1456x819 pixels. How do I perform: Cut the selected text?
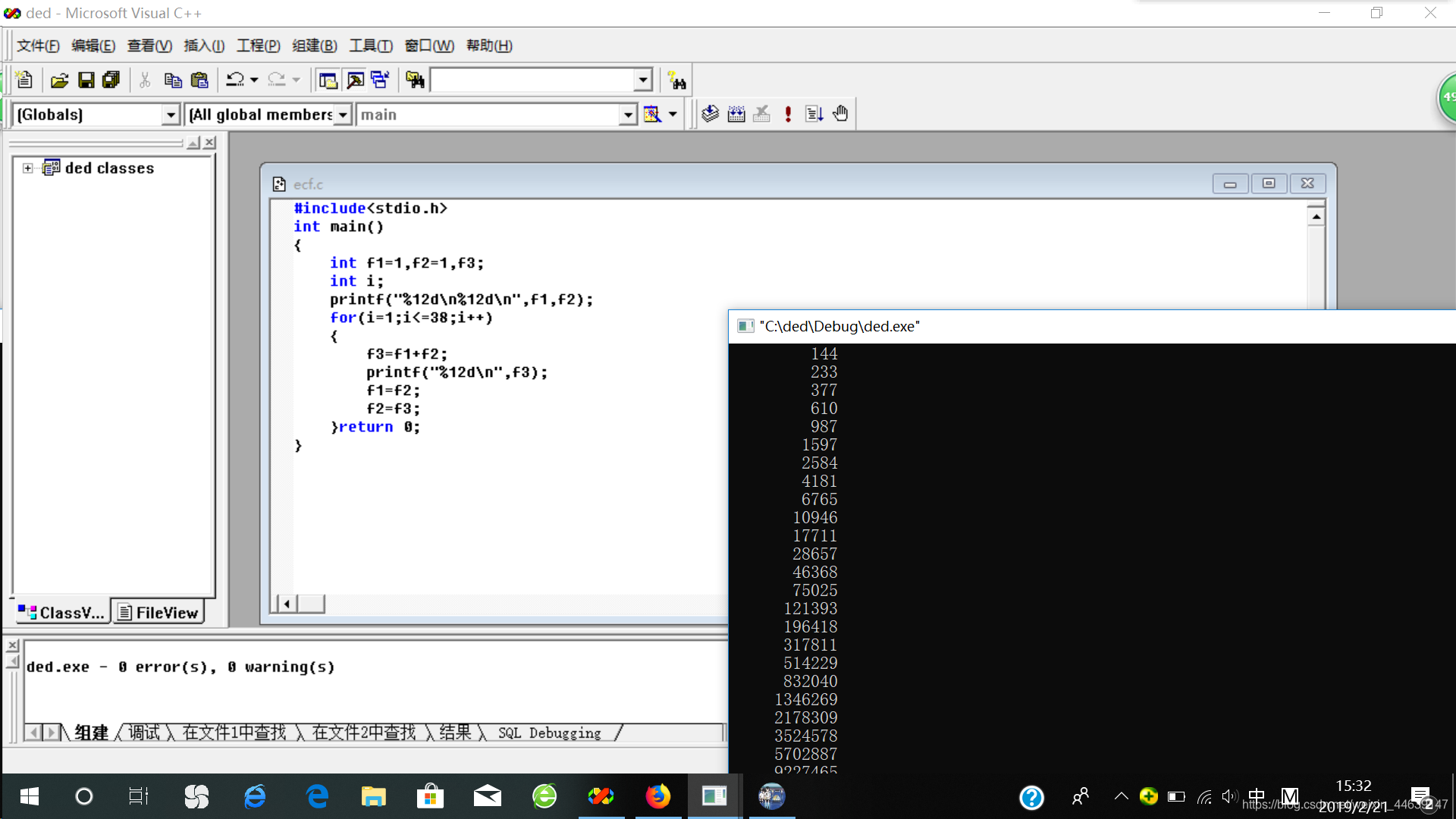[145, 80]
